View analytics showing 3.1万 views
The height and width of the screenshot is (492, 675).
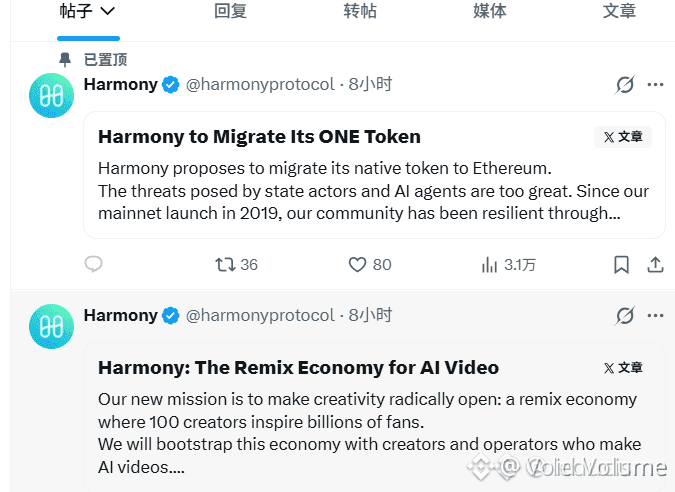click(x=508, y=265)
